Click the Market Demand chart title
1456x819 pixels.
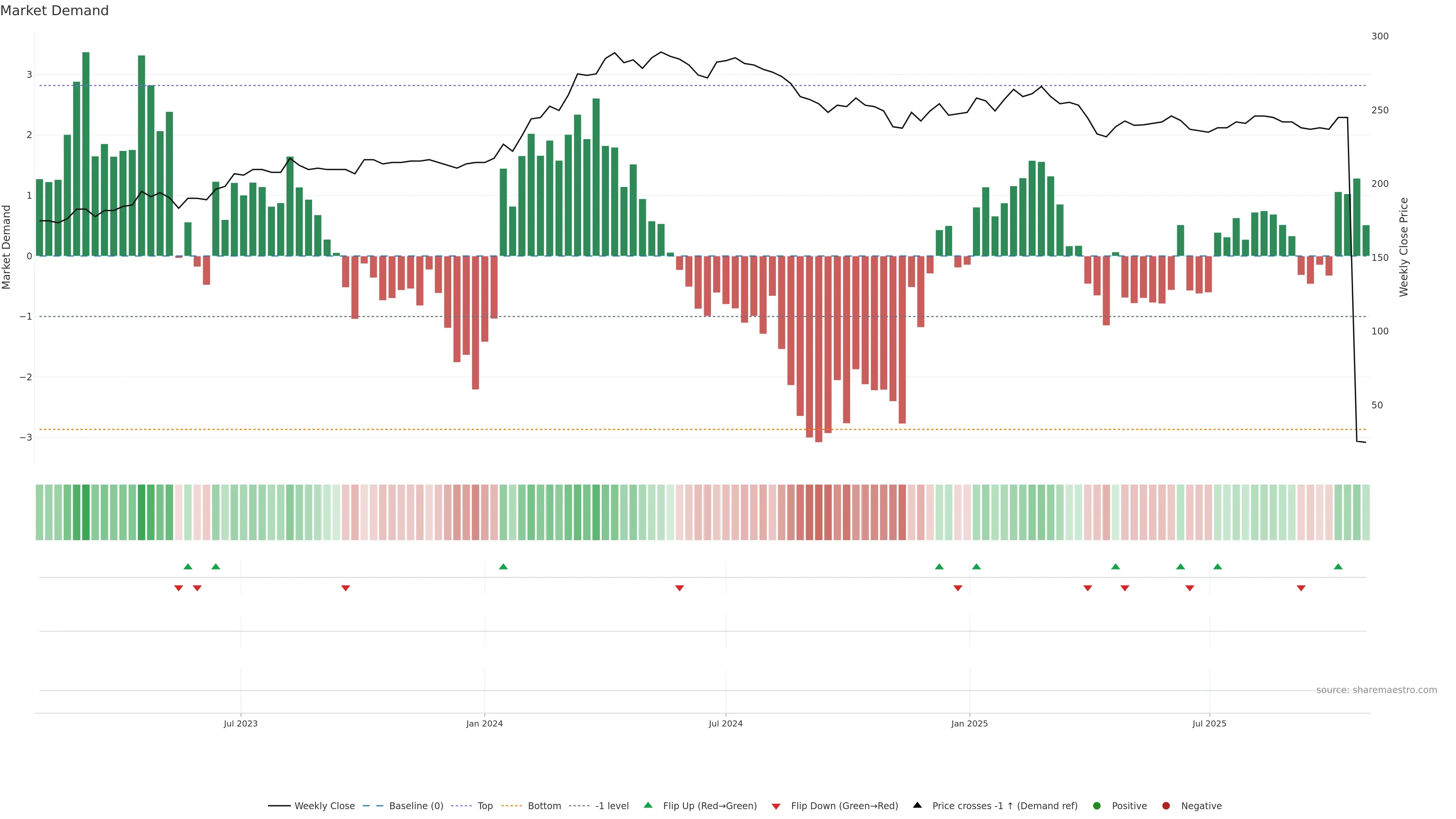54,11
